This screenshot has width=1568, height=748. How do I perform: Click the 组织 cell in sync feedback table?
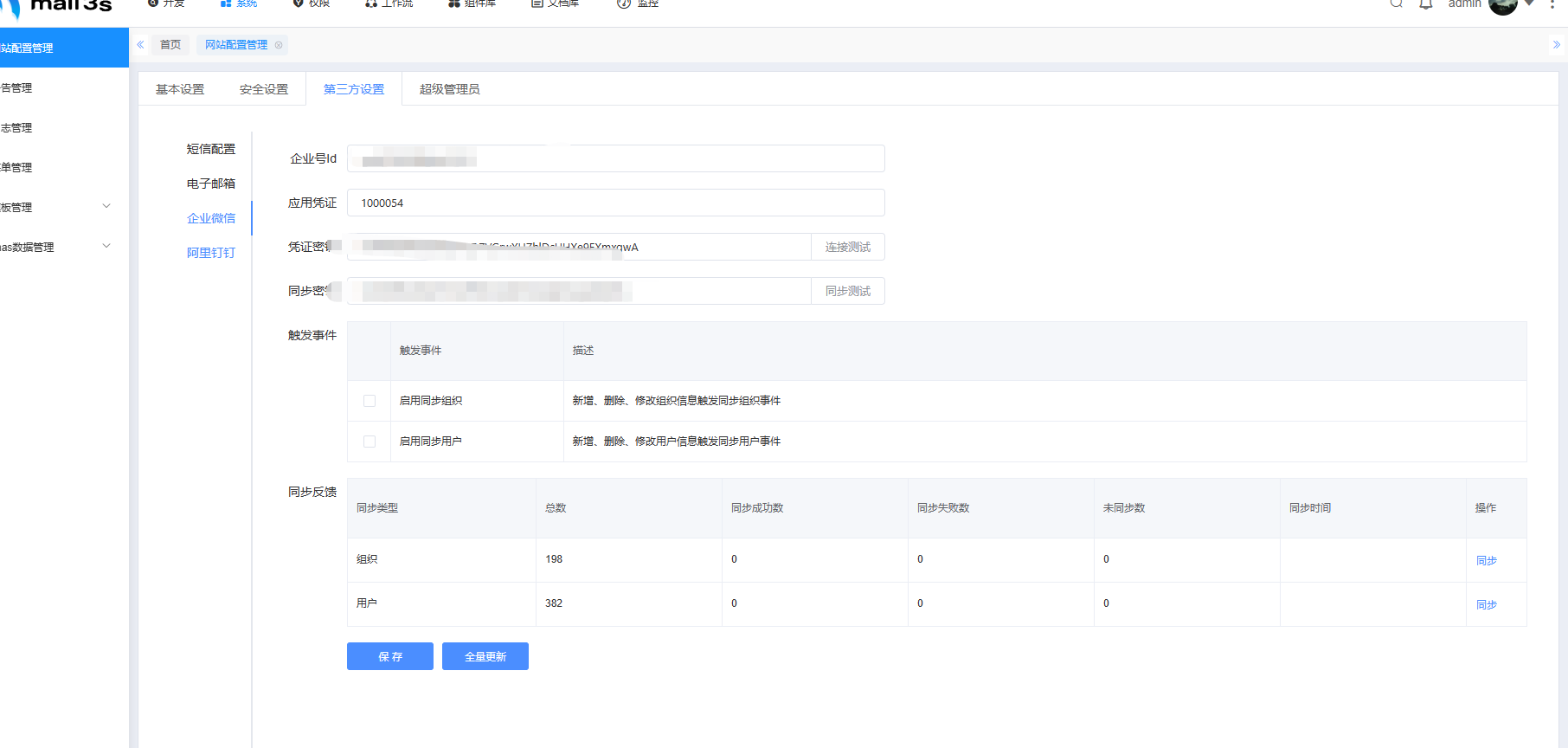click(441, 559)
